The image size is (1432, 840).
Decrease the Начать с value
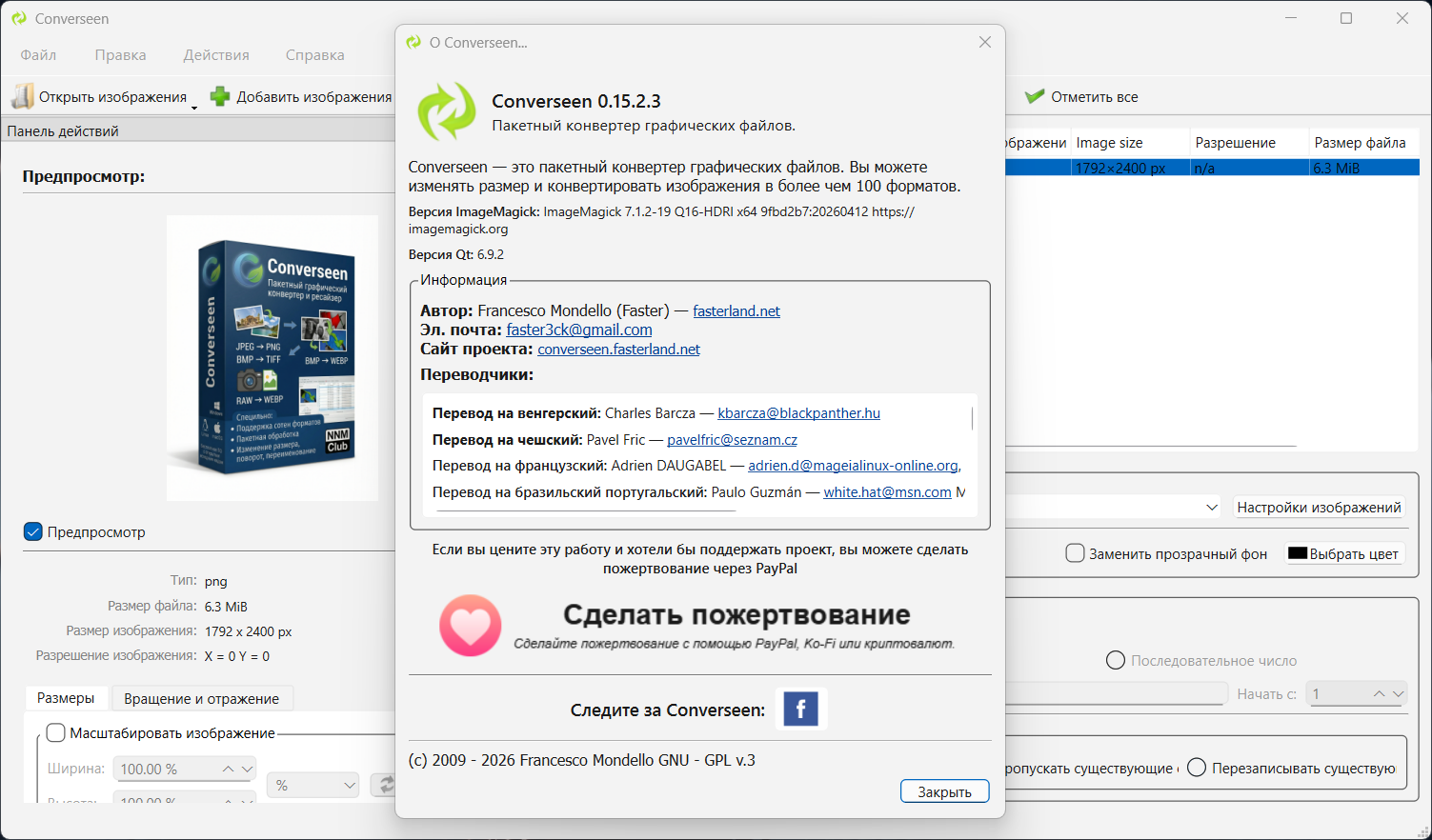point(1398,693)
